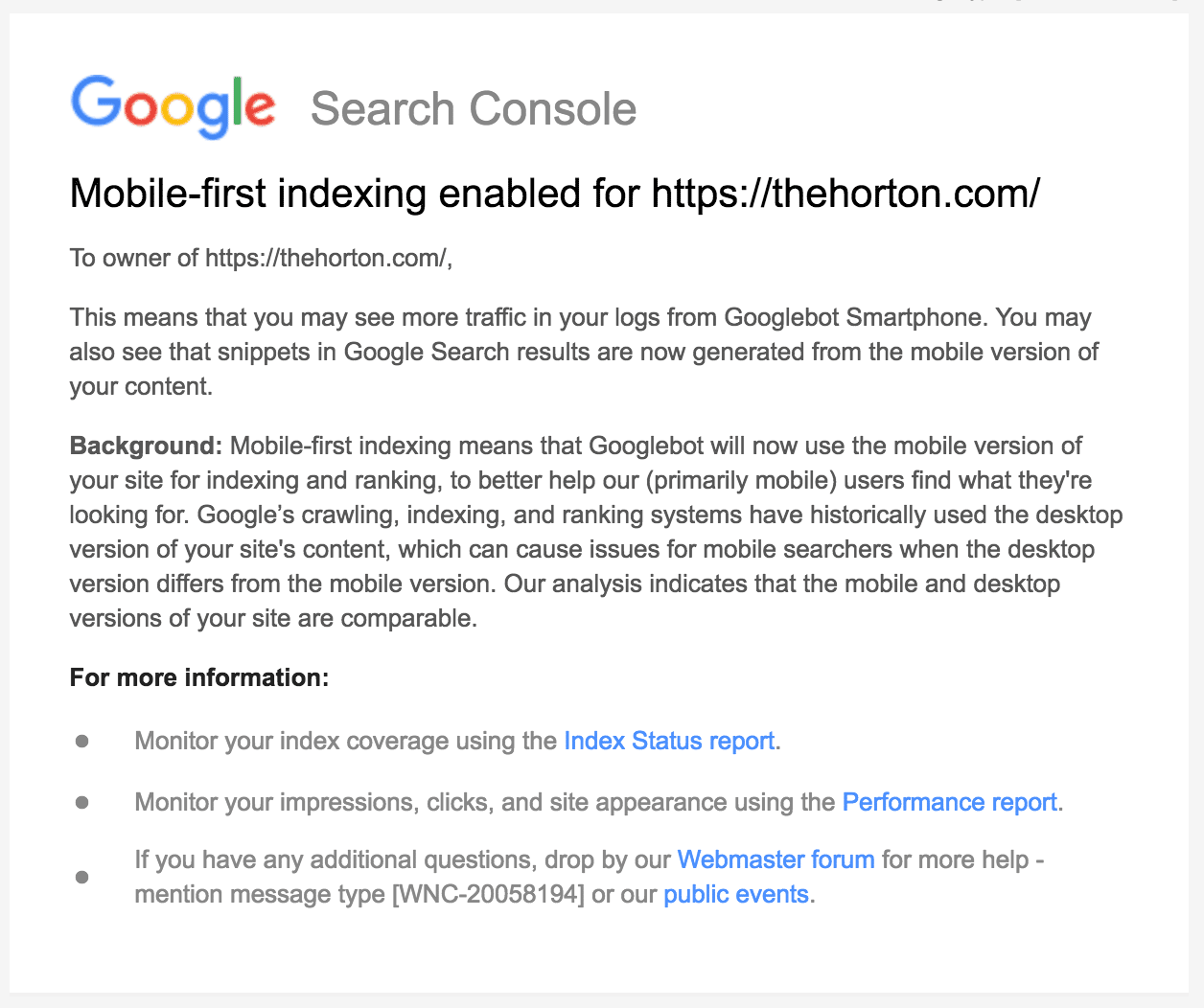Click the For more information heading
This screenshot has width=1204, height=1008.
199,677
